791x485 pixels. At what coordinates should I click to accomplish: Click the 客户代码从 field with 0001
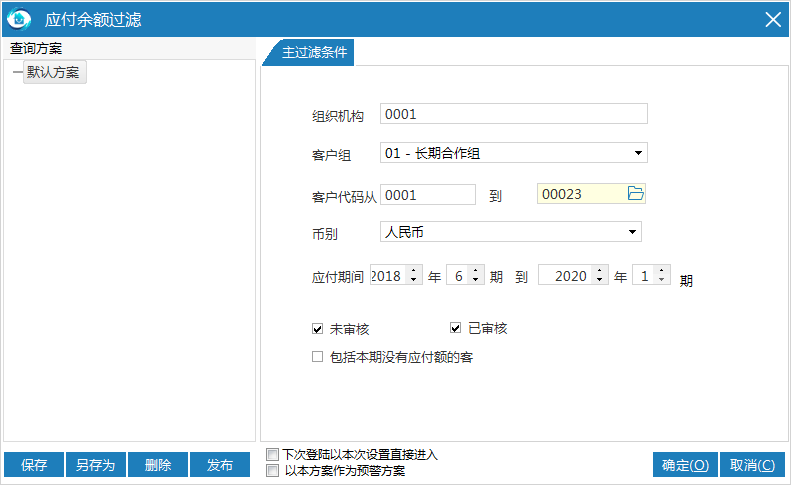428,195
